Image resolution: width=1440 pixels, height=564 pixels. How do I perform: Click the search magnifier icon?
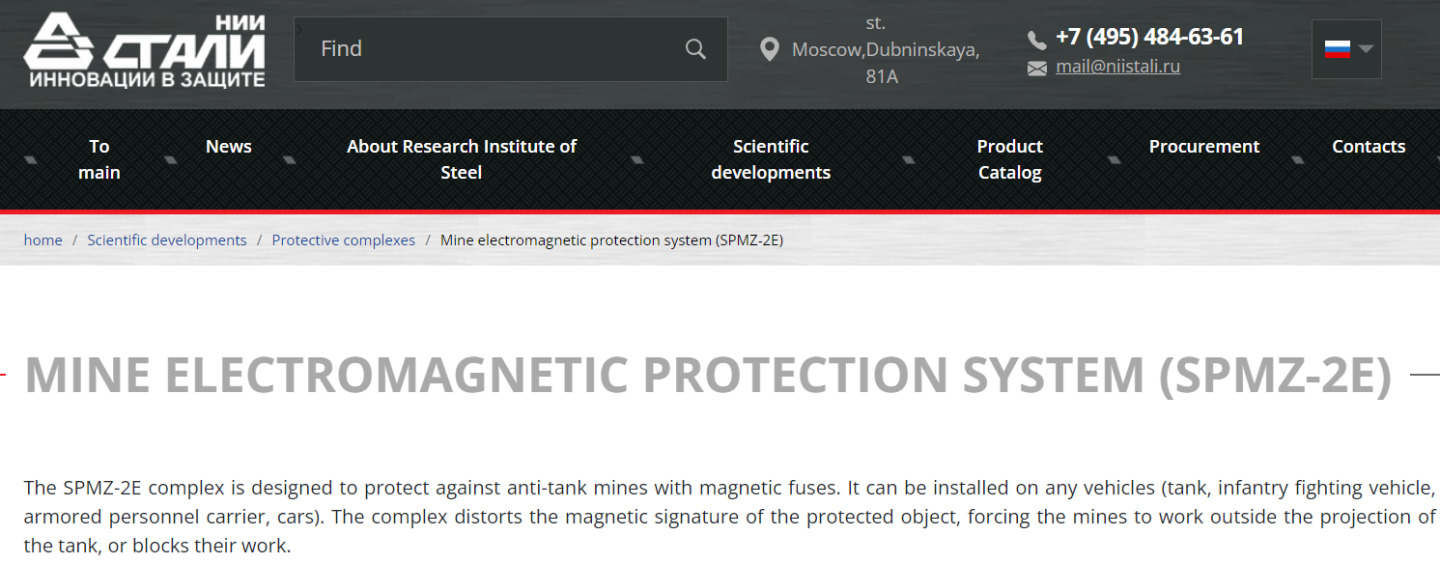point(696,49)
